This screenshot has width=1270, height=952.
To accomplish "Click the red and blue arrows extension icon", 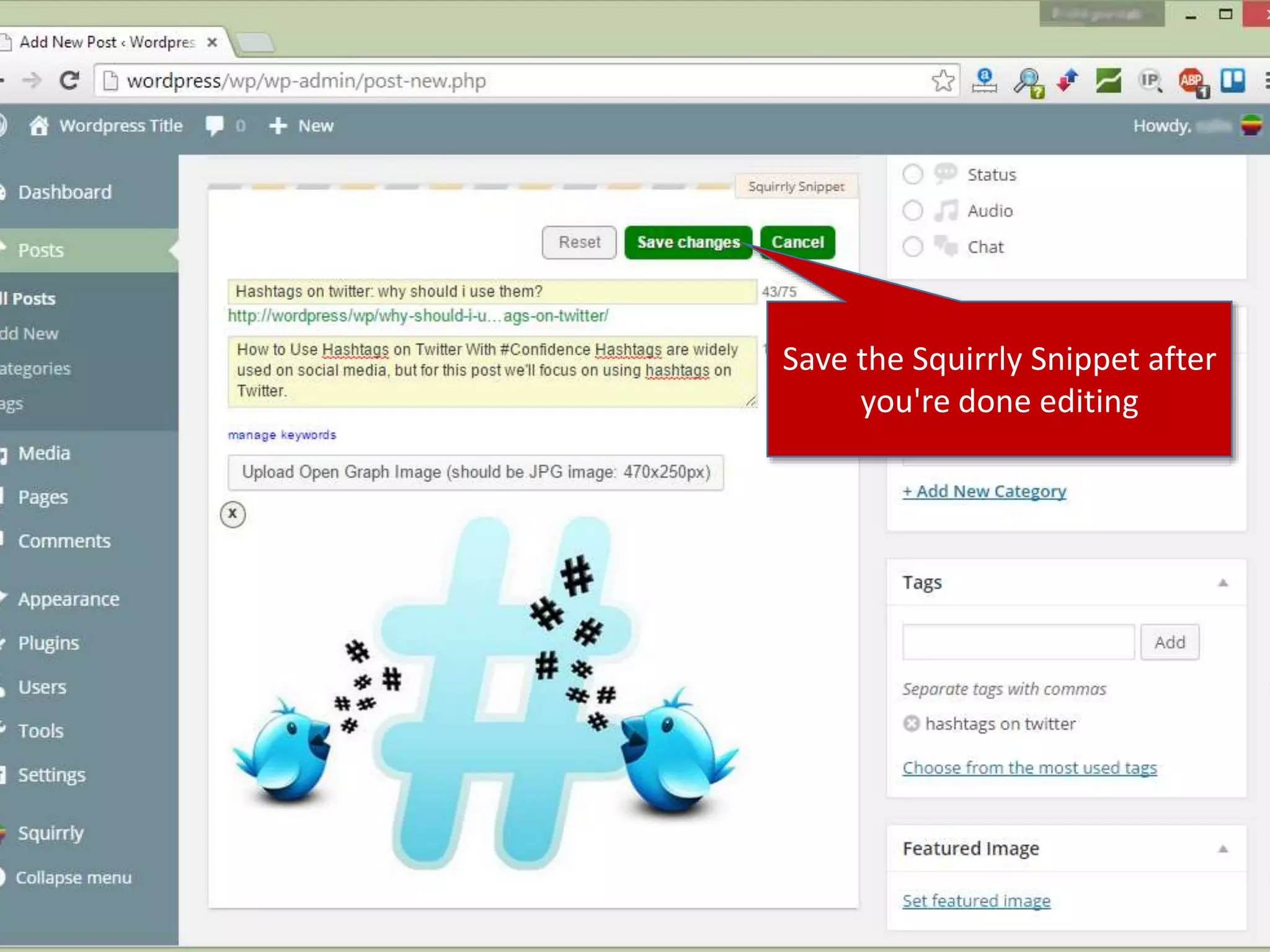I will [1068, 81].
